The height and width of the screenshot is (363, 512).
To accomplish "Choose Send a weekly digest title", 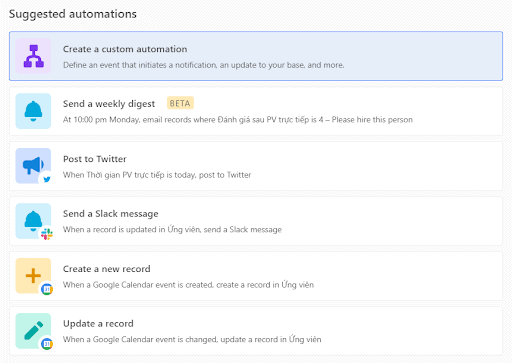I will 109,104.
